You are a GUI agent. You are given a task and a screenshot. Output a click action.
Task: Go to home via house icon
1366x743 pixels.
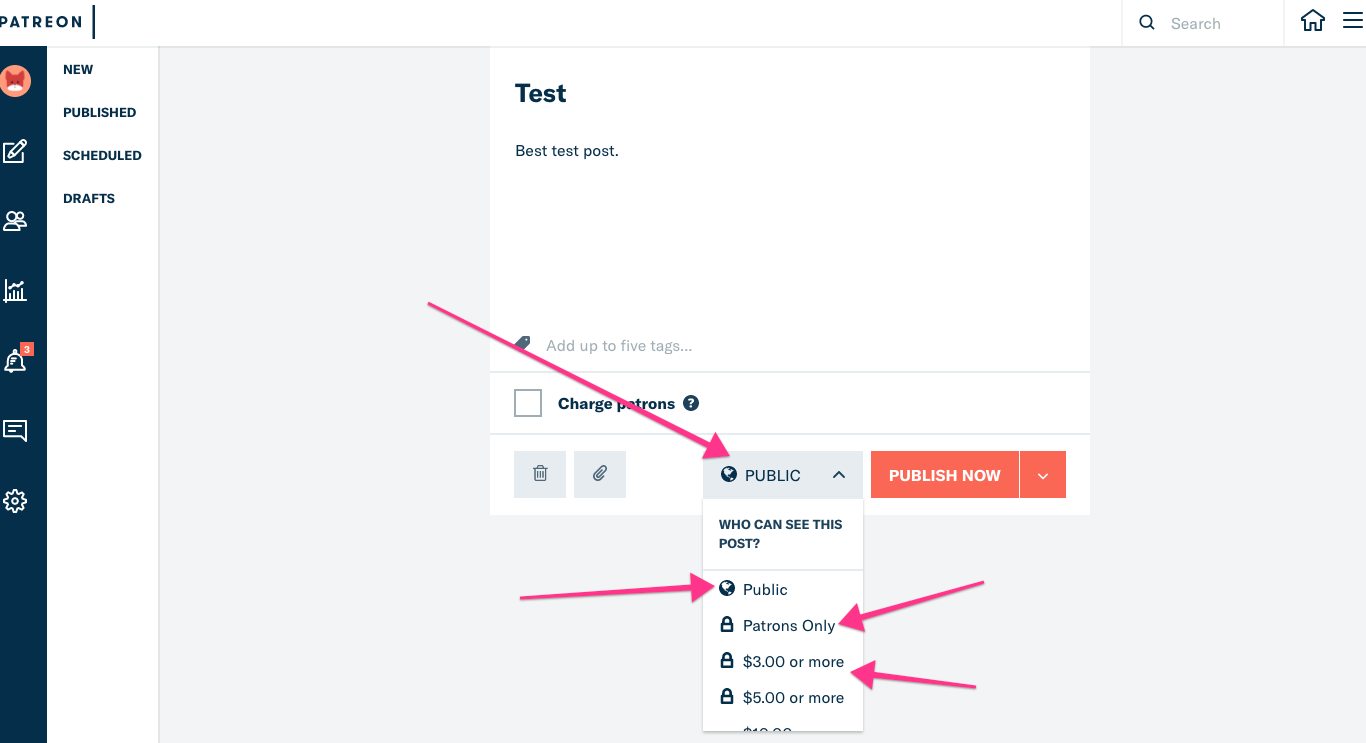[x=1312, y=22]
